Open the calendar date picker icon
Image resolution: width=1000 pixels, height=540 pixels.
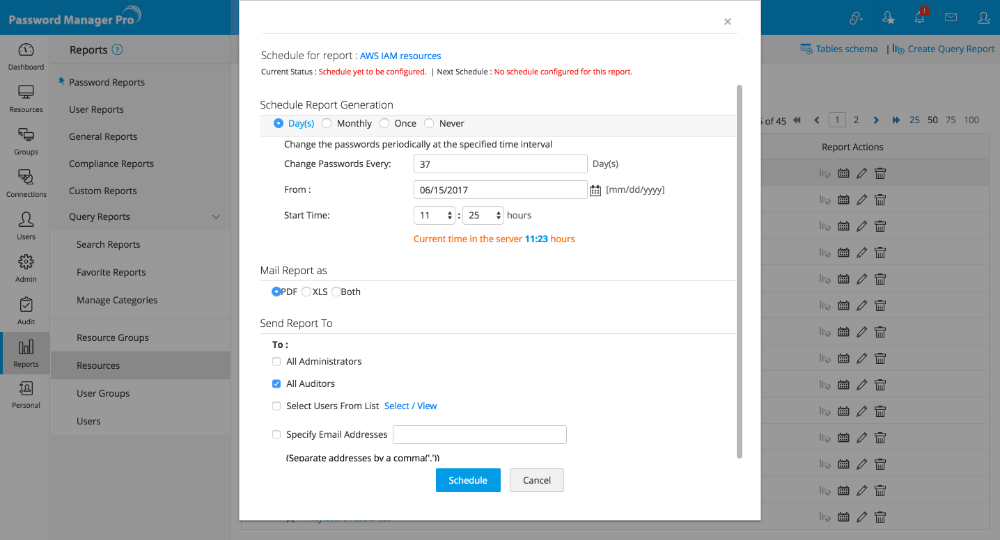pos(596,190)
